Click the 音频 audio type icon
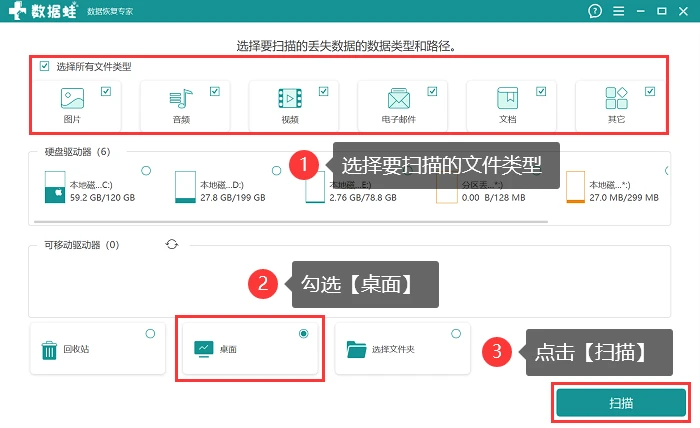The image size is (700, 428). (181, 98)
